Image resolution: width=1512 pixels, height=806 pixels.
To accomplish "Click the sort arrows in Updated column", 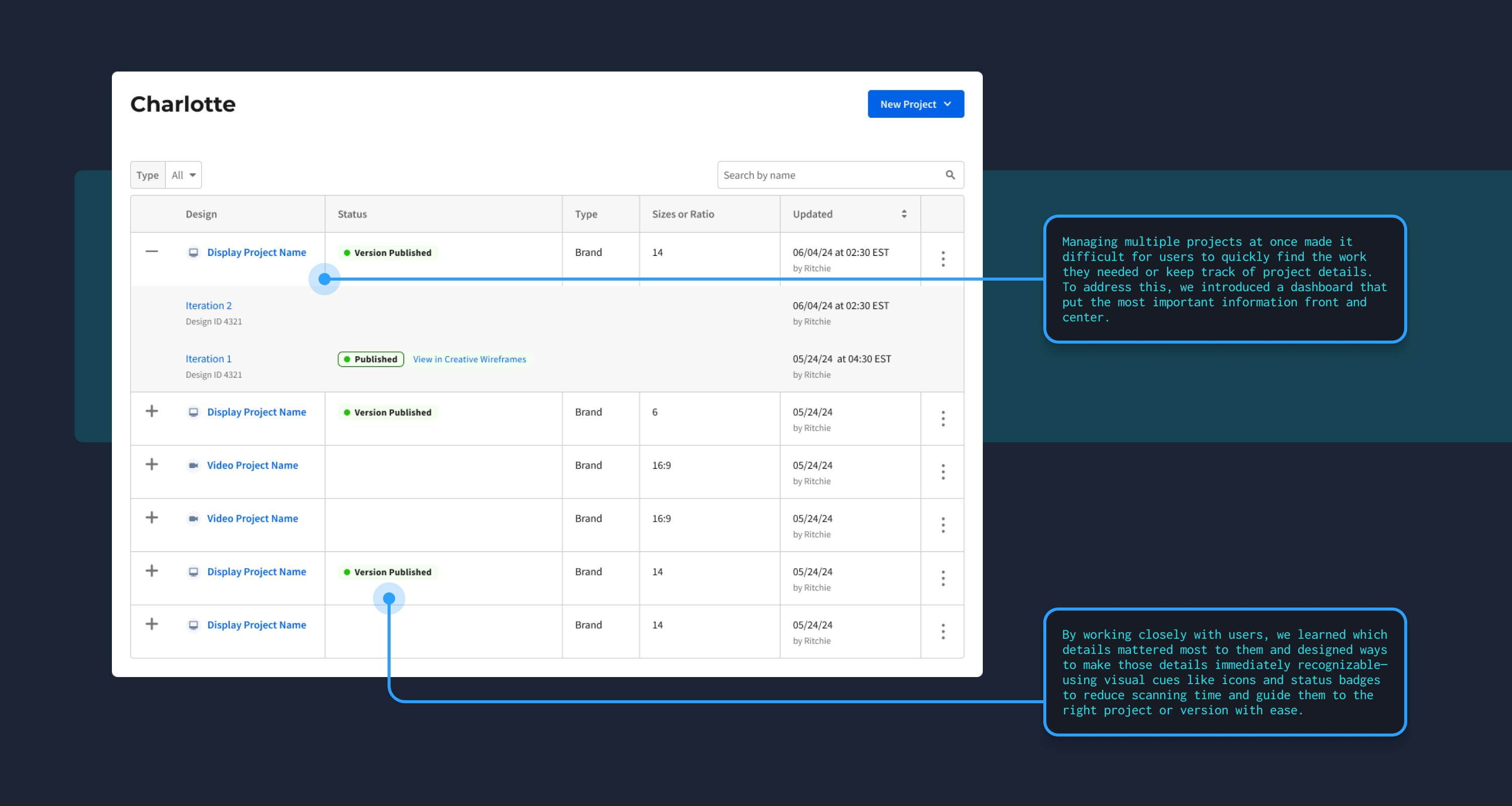I will (904, 214).
